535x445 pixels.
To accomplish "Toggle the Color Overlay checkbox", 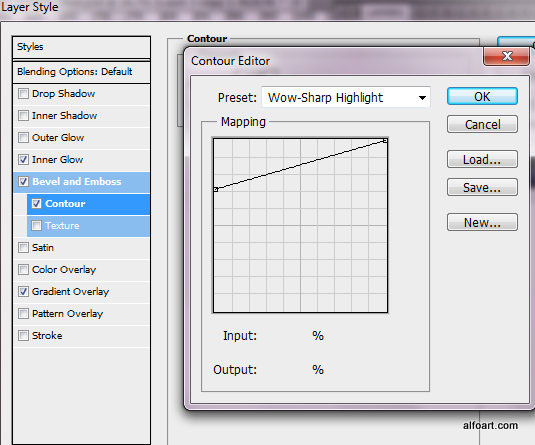I will click(x=23, y=270).
